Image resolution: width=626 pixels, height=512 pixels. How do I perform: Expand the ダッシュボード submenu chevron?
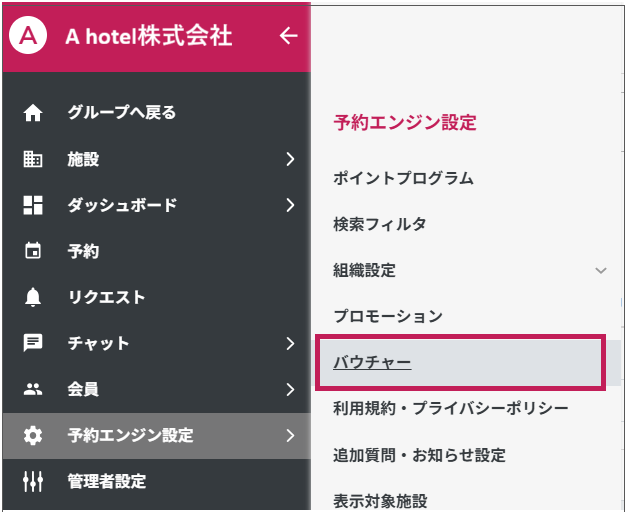coord(289,205)
